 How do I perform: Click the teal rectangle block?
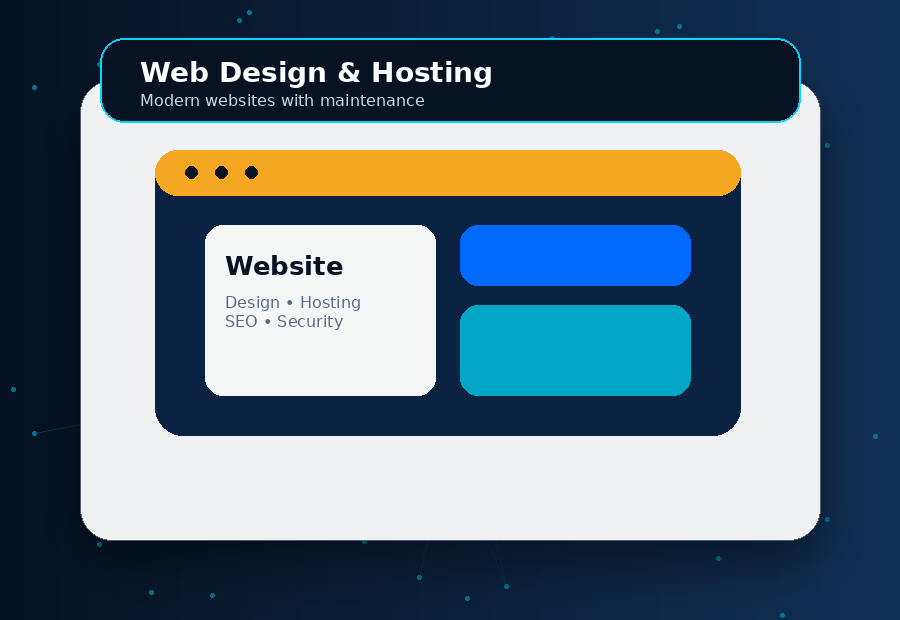coord(575,350)
